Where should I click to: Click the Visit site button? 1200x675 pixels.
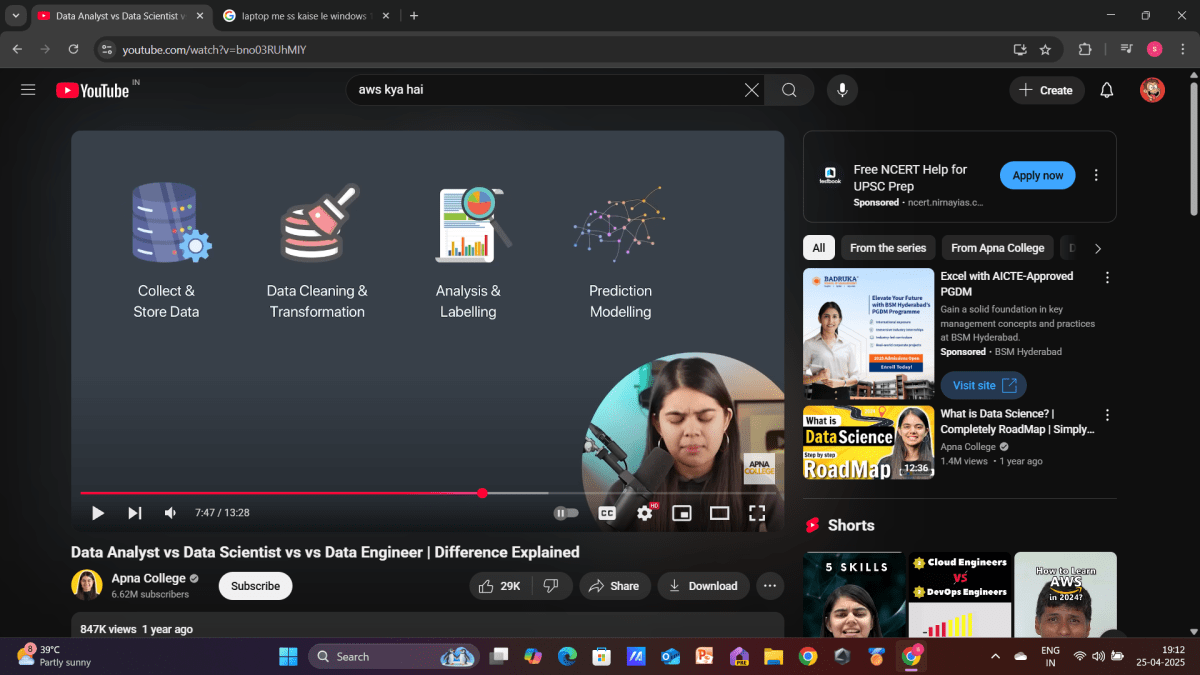(984, 385)
